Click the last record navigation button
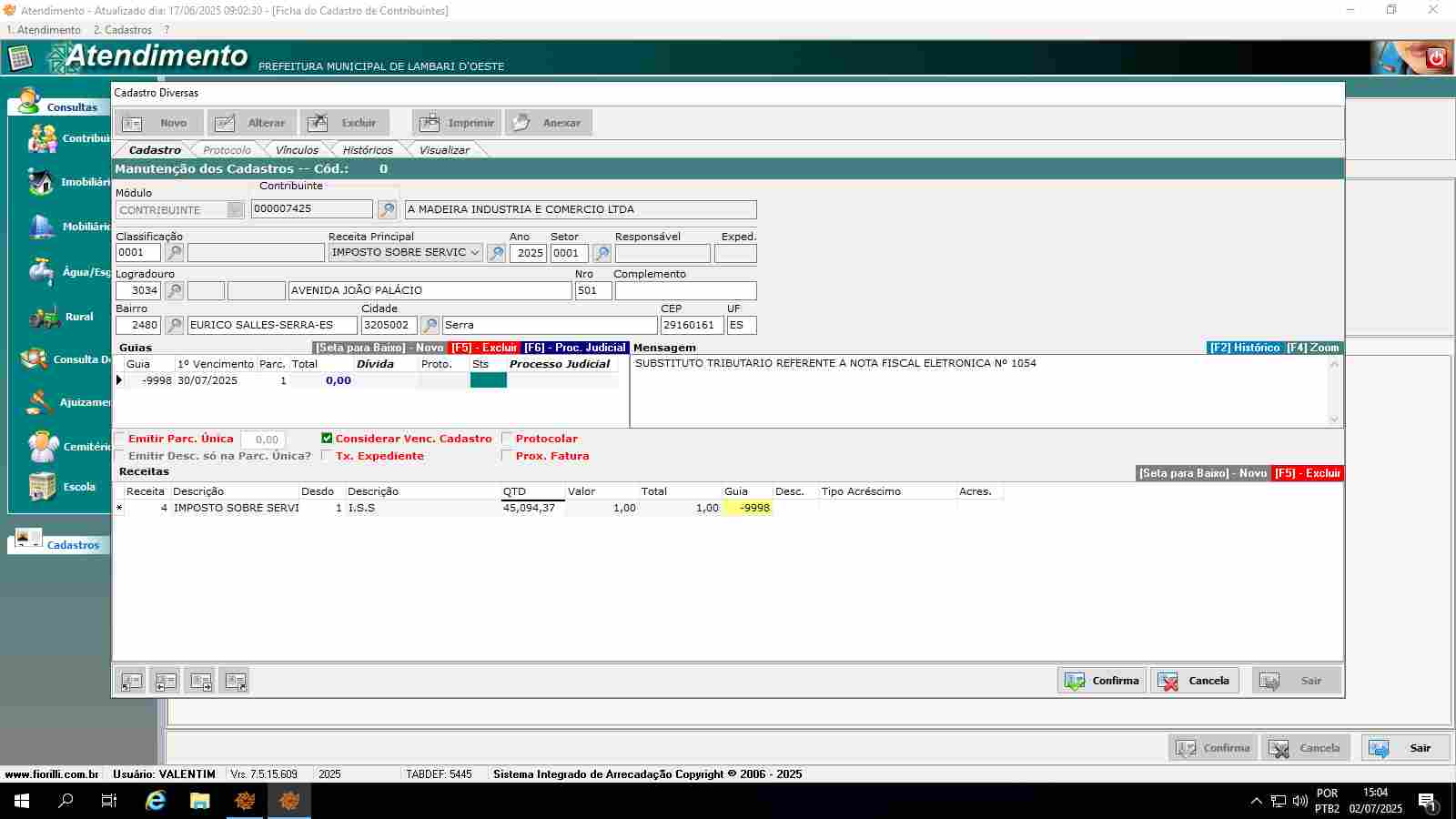The image size is (1456, 819). (x=236, y=681)
